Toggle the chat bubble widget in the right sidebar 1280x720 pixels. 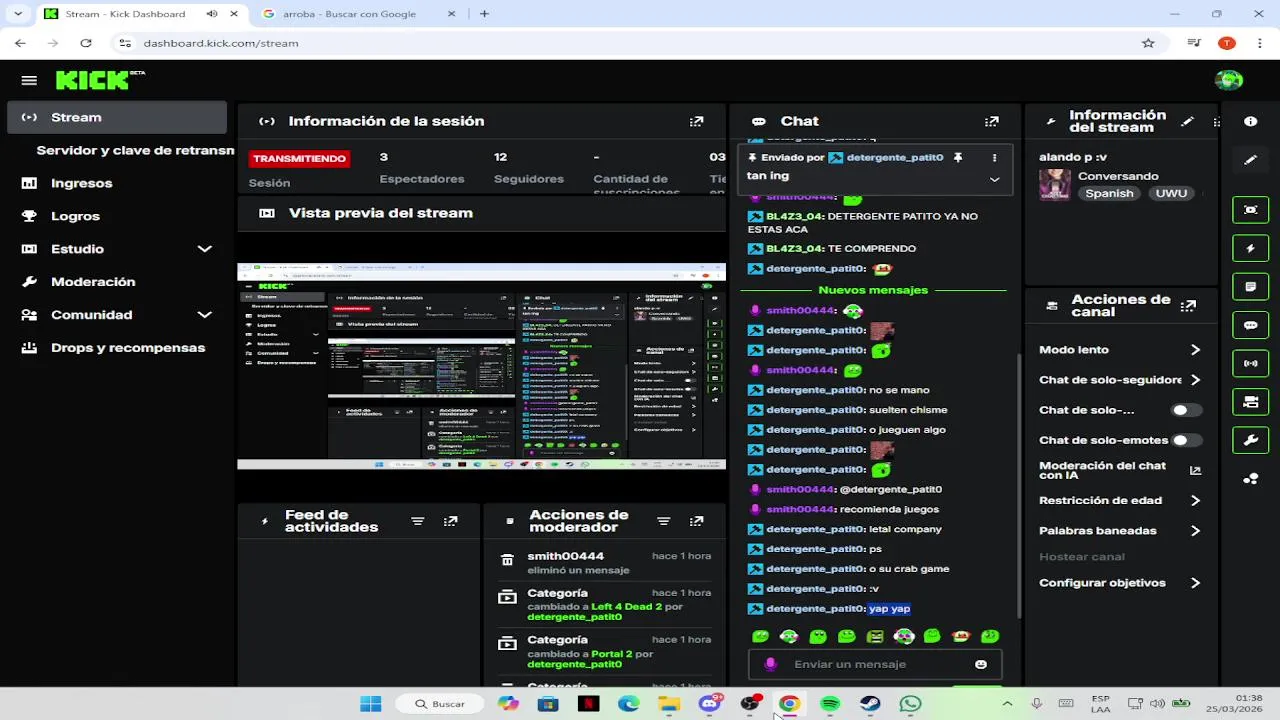tap(1250, 325)
